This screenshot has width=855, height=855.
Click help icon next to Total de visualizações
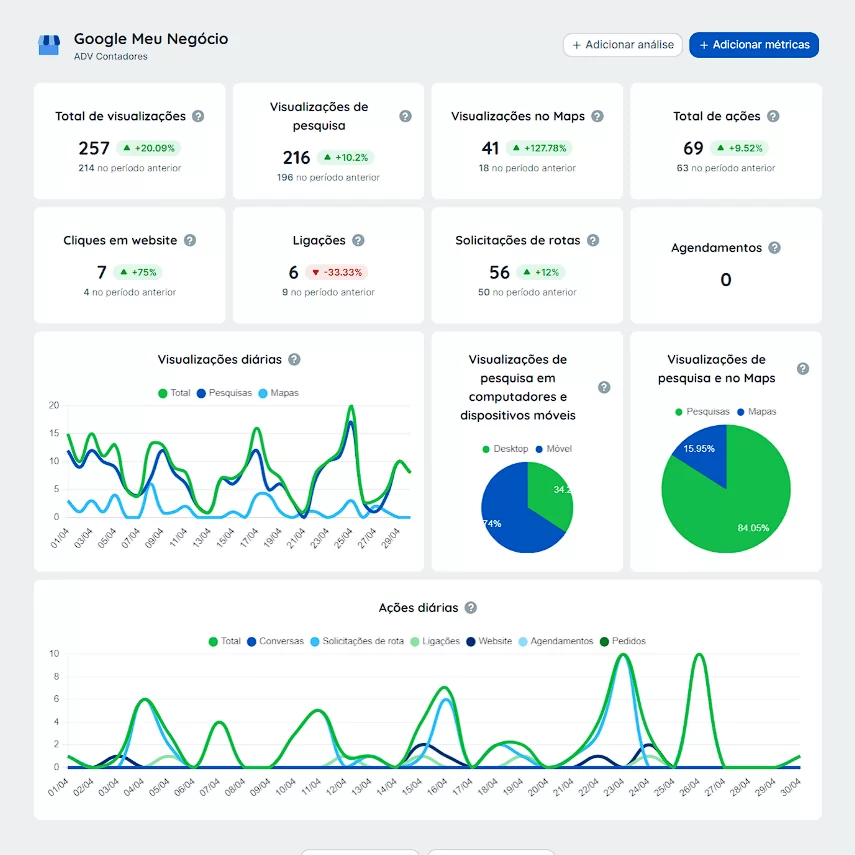[198, 116]
